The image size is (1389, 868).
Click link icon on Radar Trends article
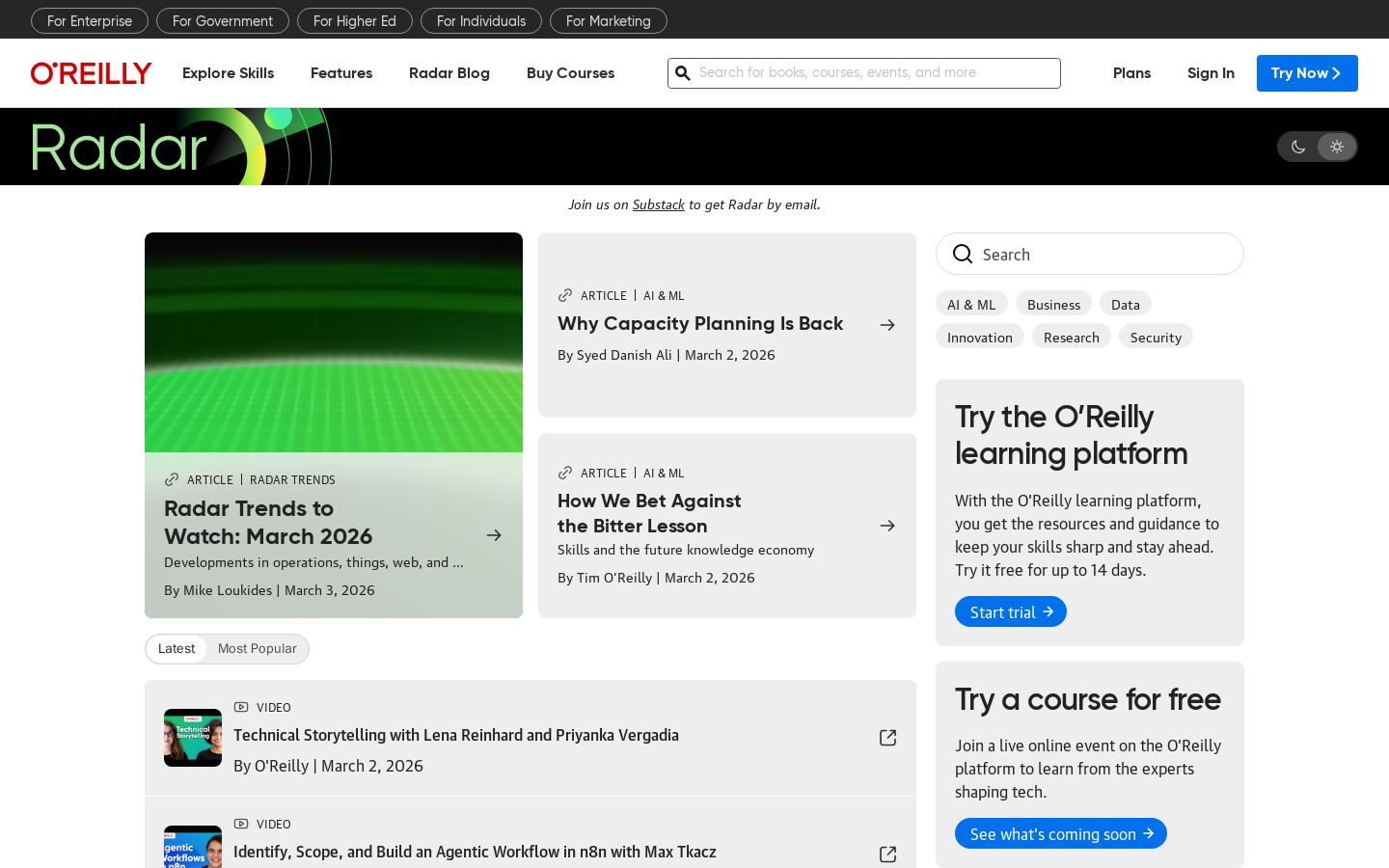[172, 479]
